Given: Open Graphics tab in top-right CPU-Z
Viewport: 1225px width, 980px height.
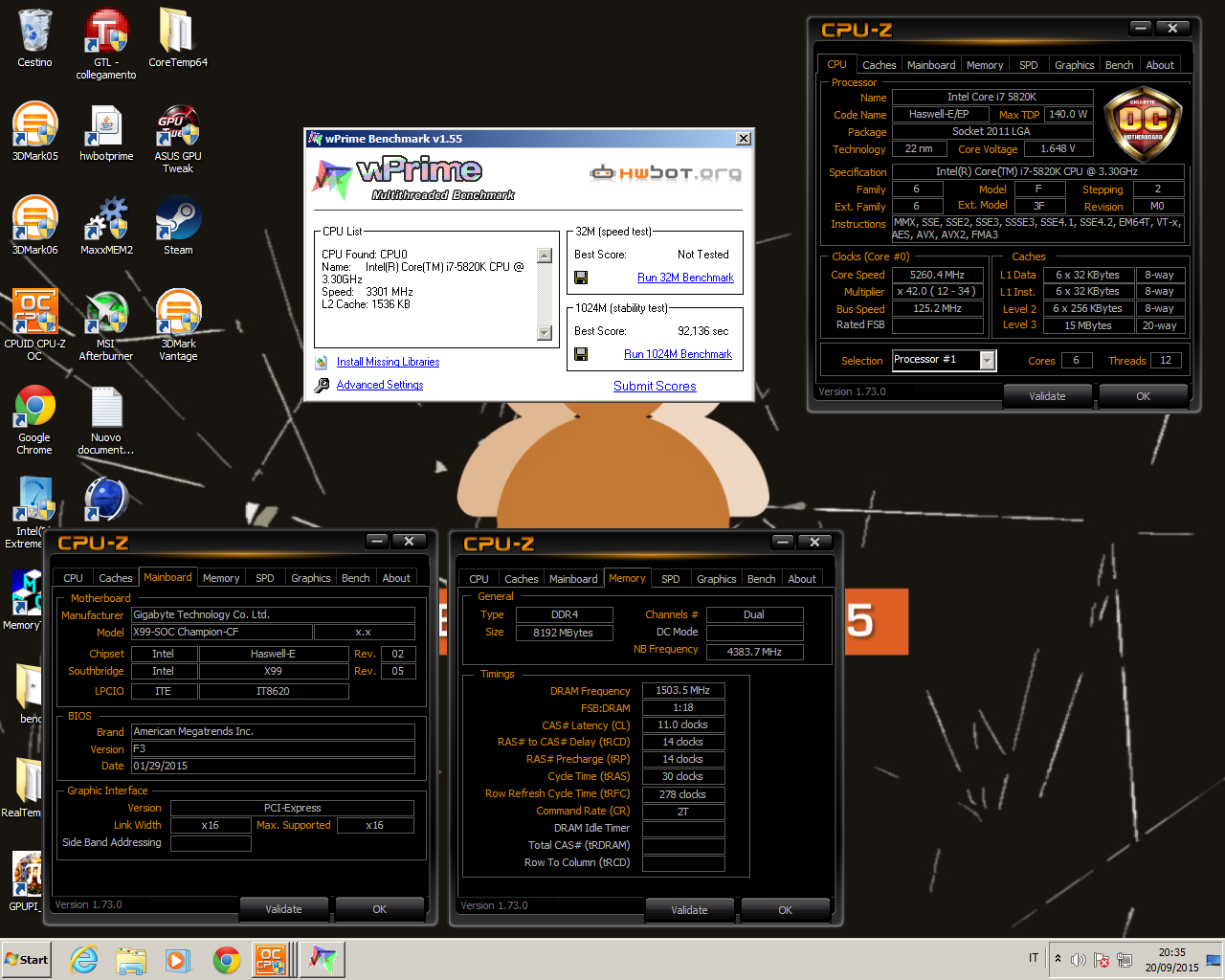Looking at the screenshot, I should click(1074, 65).
